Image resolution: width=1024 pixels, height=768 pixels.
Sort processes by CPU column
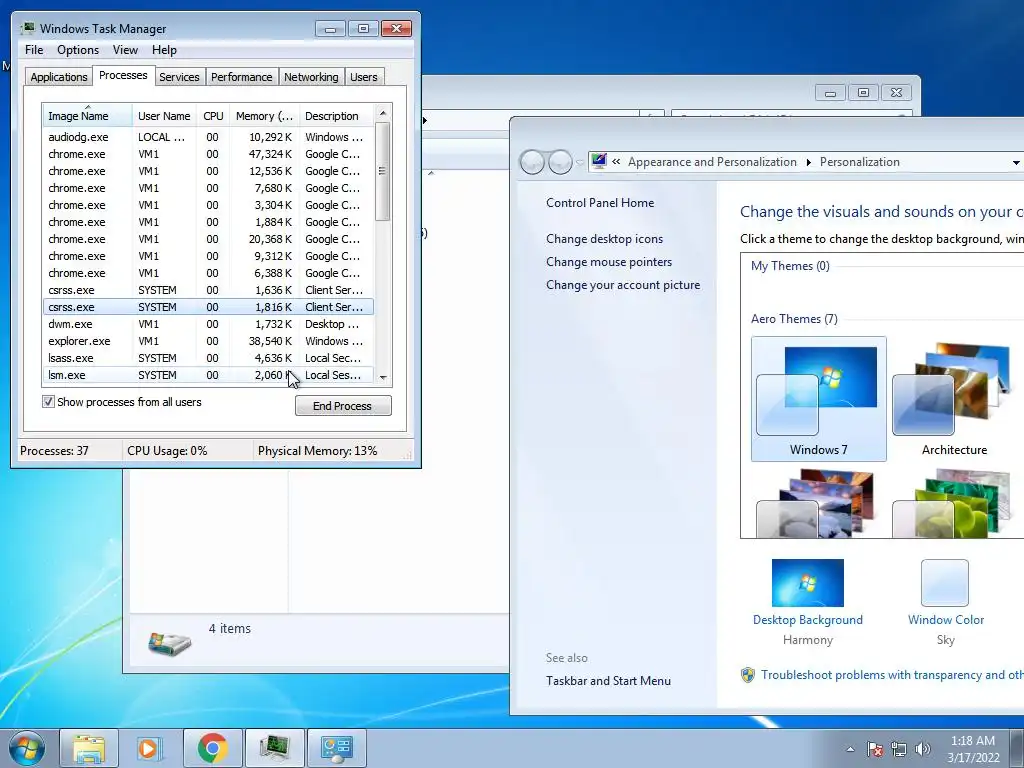click(213, 116)
